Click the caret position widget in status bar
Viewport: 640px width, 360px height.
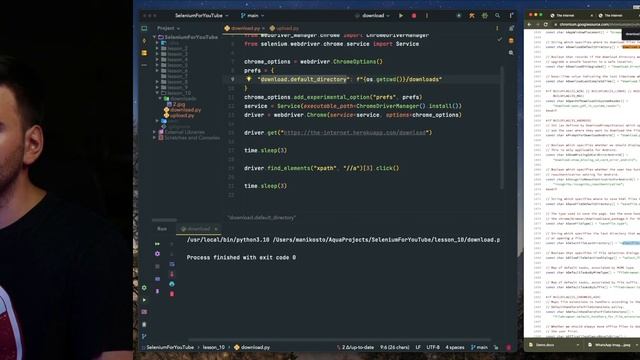coord(395,347)
